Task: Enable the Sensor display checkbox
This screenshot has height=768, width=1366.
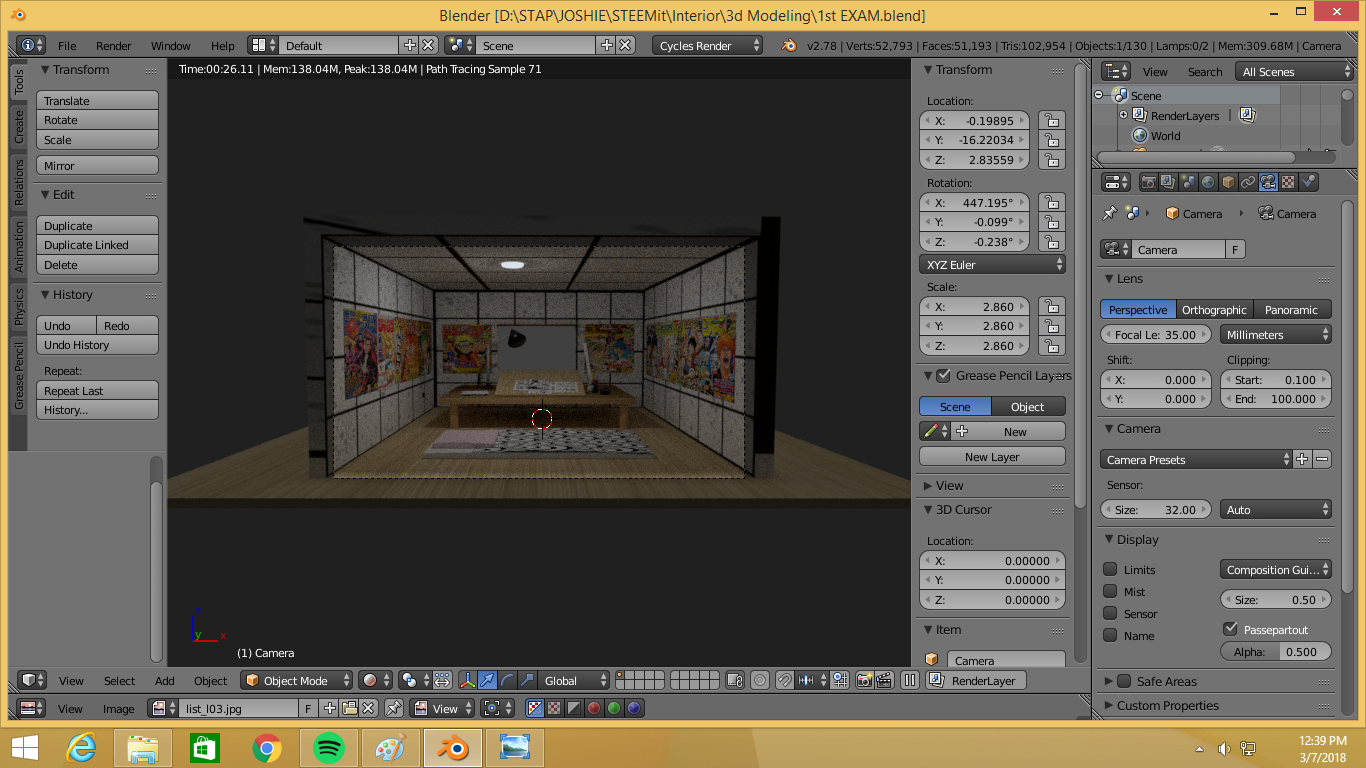Action: coord(1110,613)
